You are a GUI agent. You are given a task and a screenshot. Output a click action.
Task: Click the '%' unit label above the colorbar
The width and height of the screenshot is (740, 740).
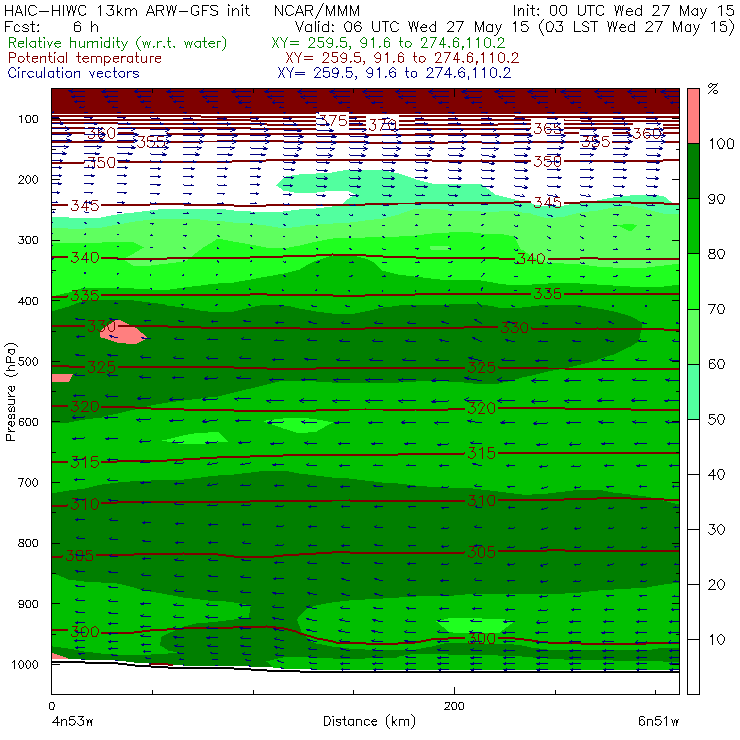[713, 89]
